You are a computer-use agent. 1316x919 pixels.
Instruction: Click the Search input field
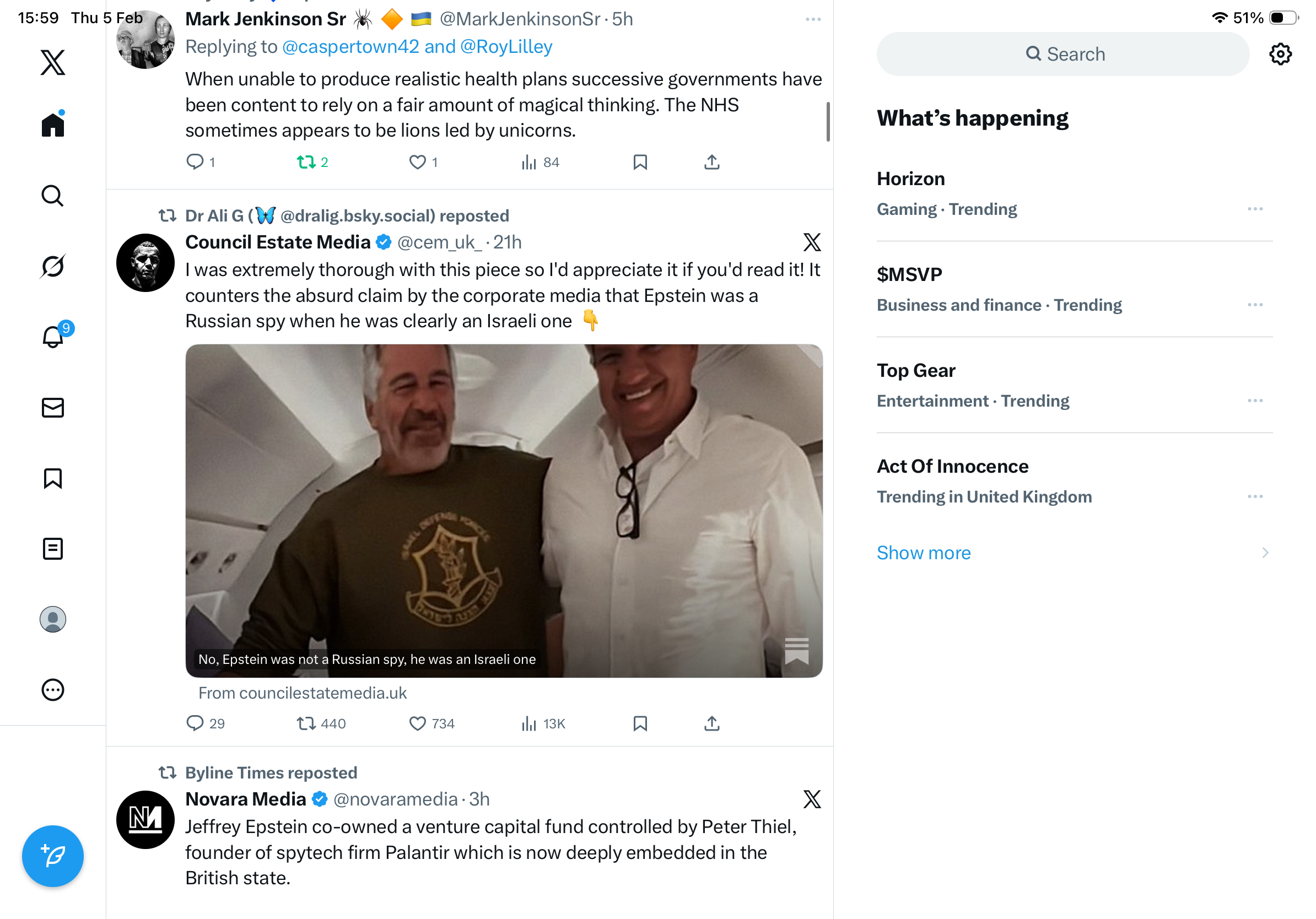point(1062,55)
